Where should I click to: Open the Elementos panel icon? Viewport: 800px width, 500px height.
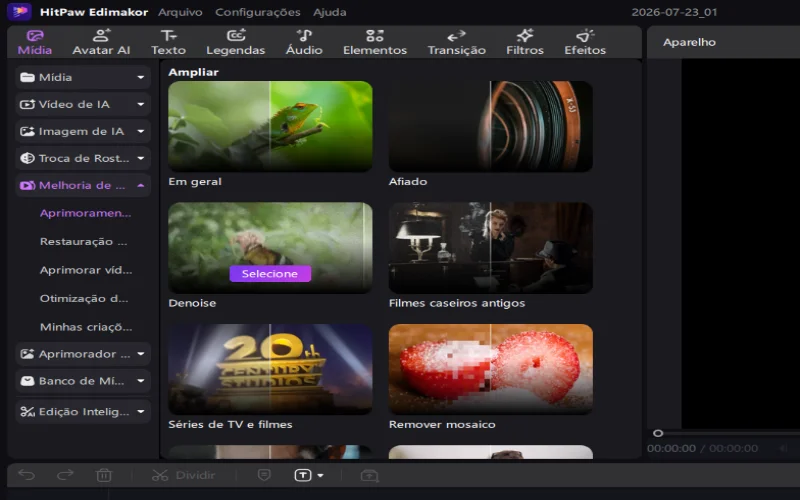point(374,35)
